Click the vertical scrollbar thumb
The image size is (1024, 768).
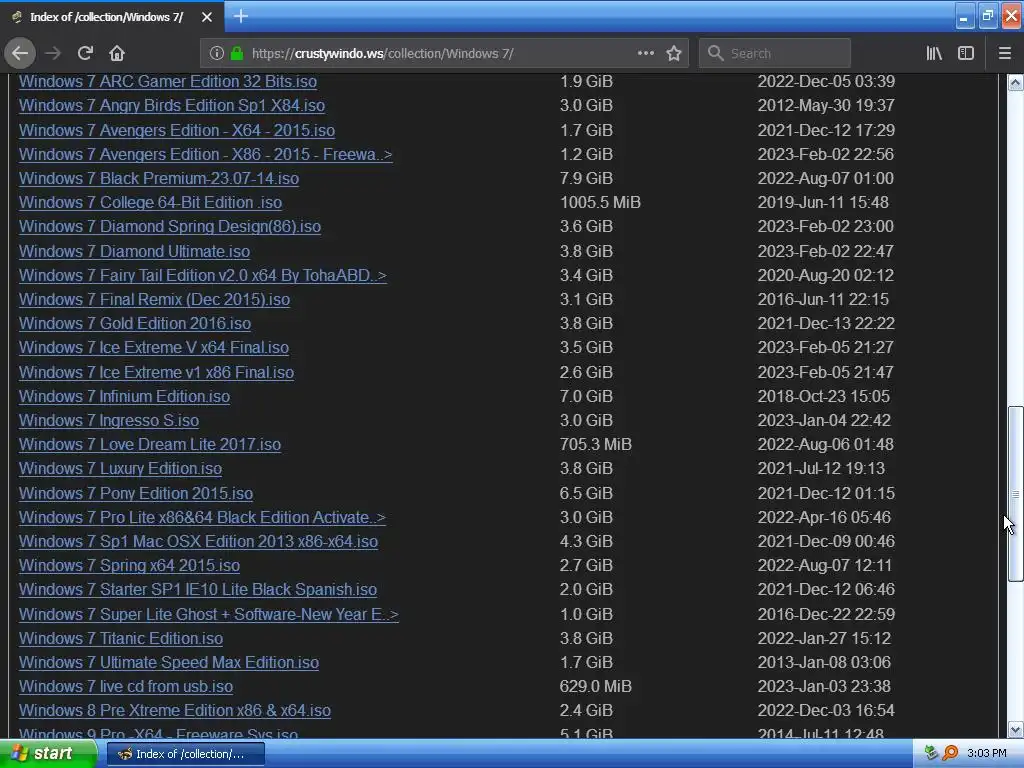click(x=1015, y=494)
